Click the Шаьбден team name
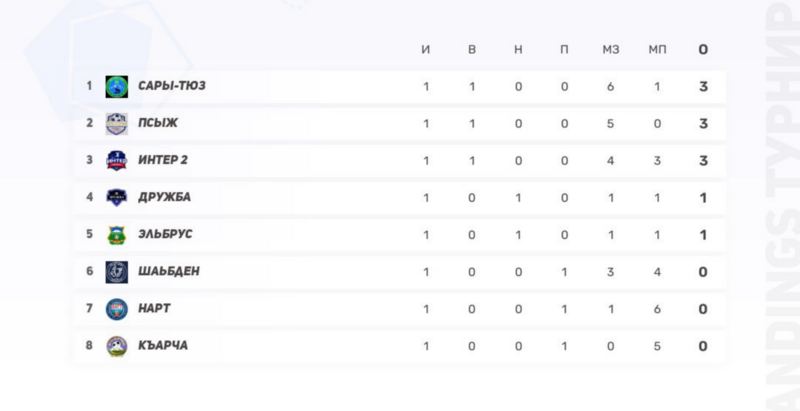This screenshot has width=800, height=411. pyautogui.click(x=167, y=272)
